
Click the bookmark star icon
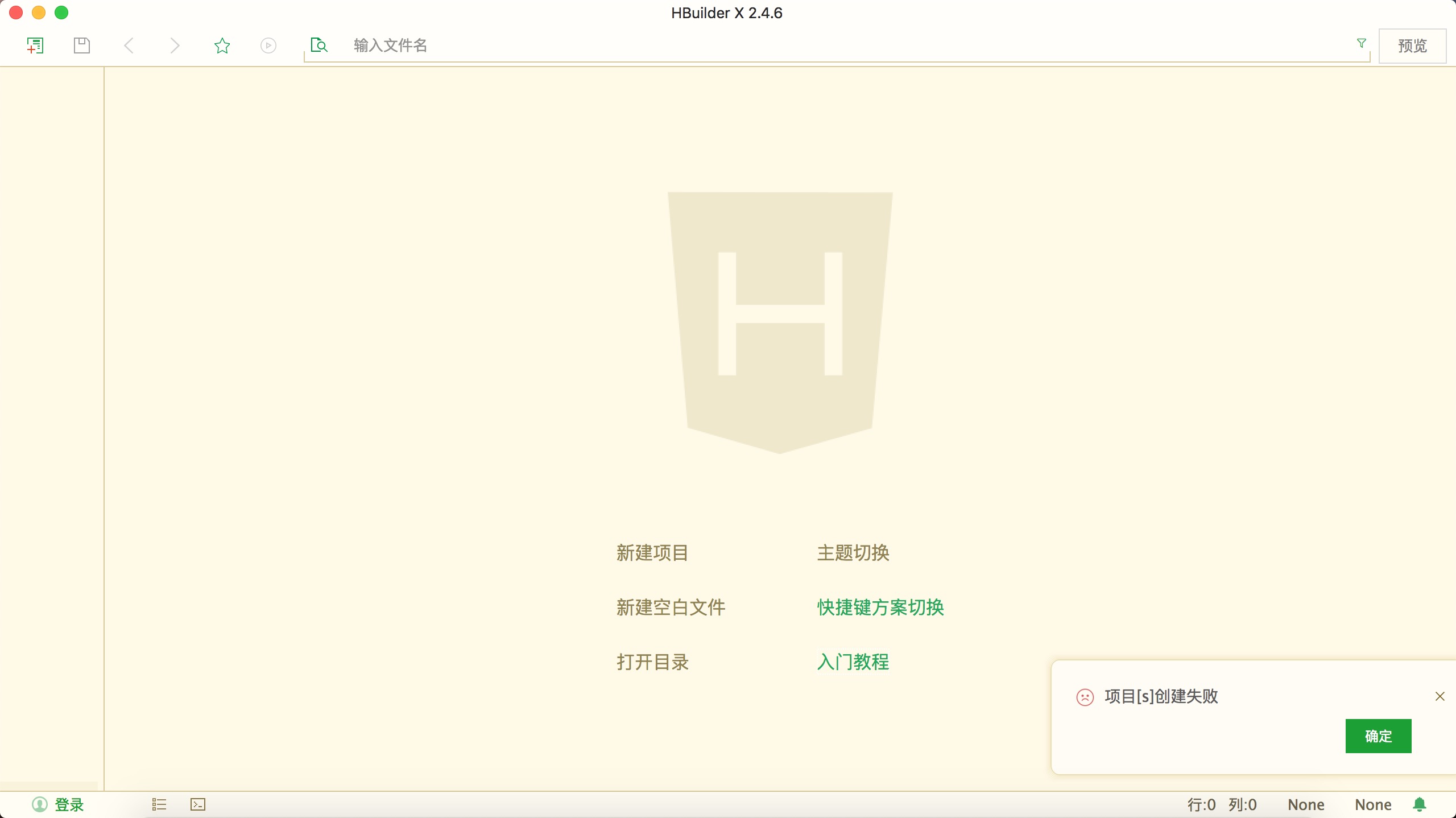[x=222, y=46]
